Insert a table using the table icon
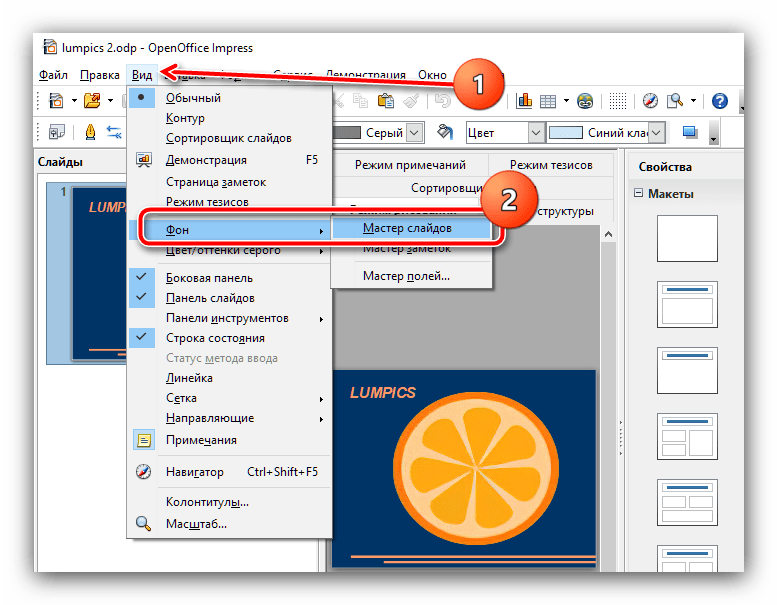Viewport: 777px width, 605px height. click(548, 101)
